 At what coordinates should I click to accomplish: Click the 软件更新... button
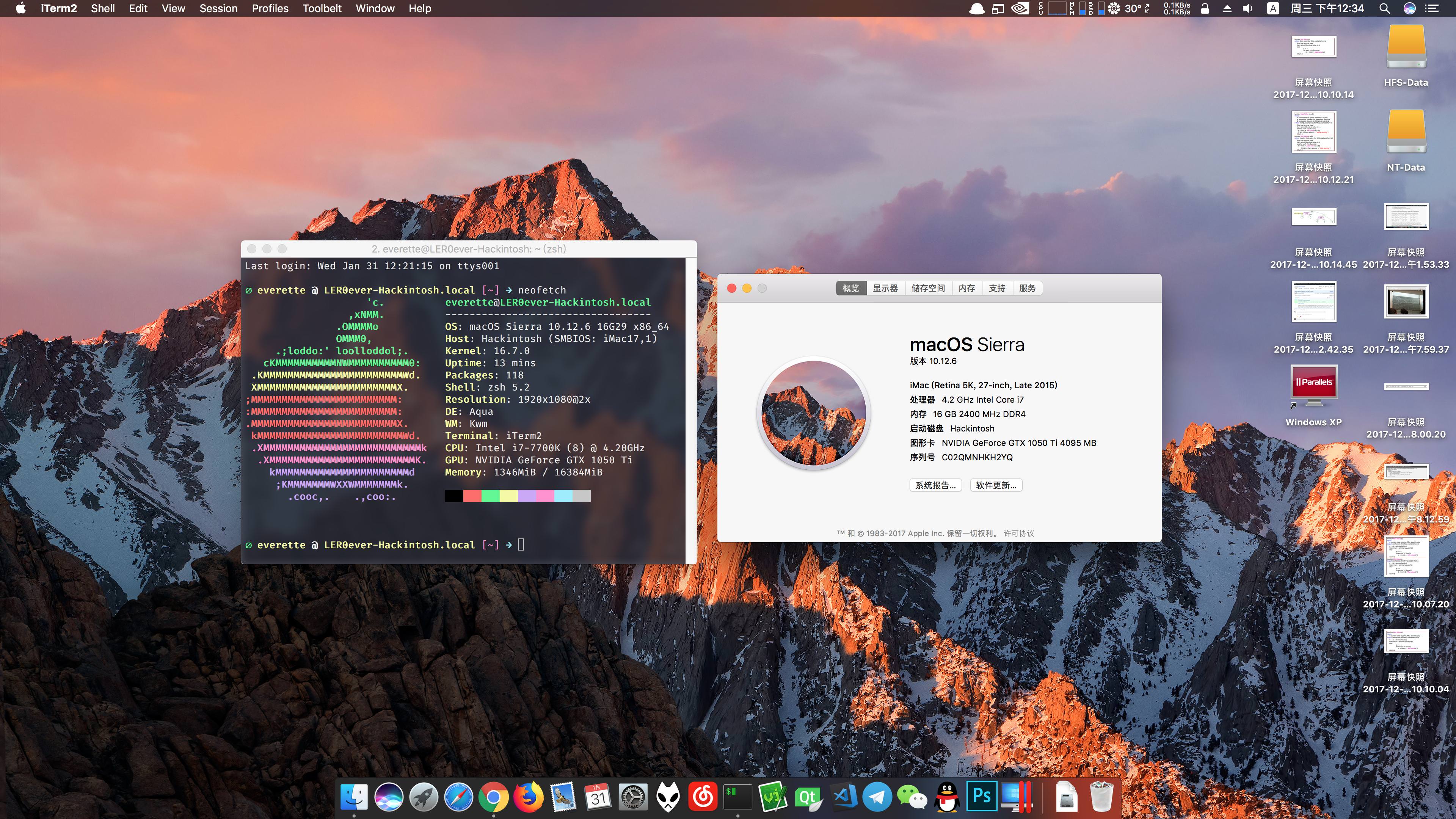996,485
